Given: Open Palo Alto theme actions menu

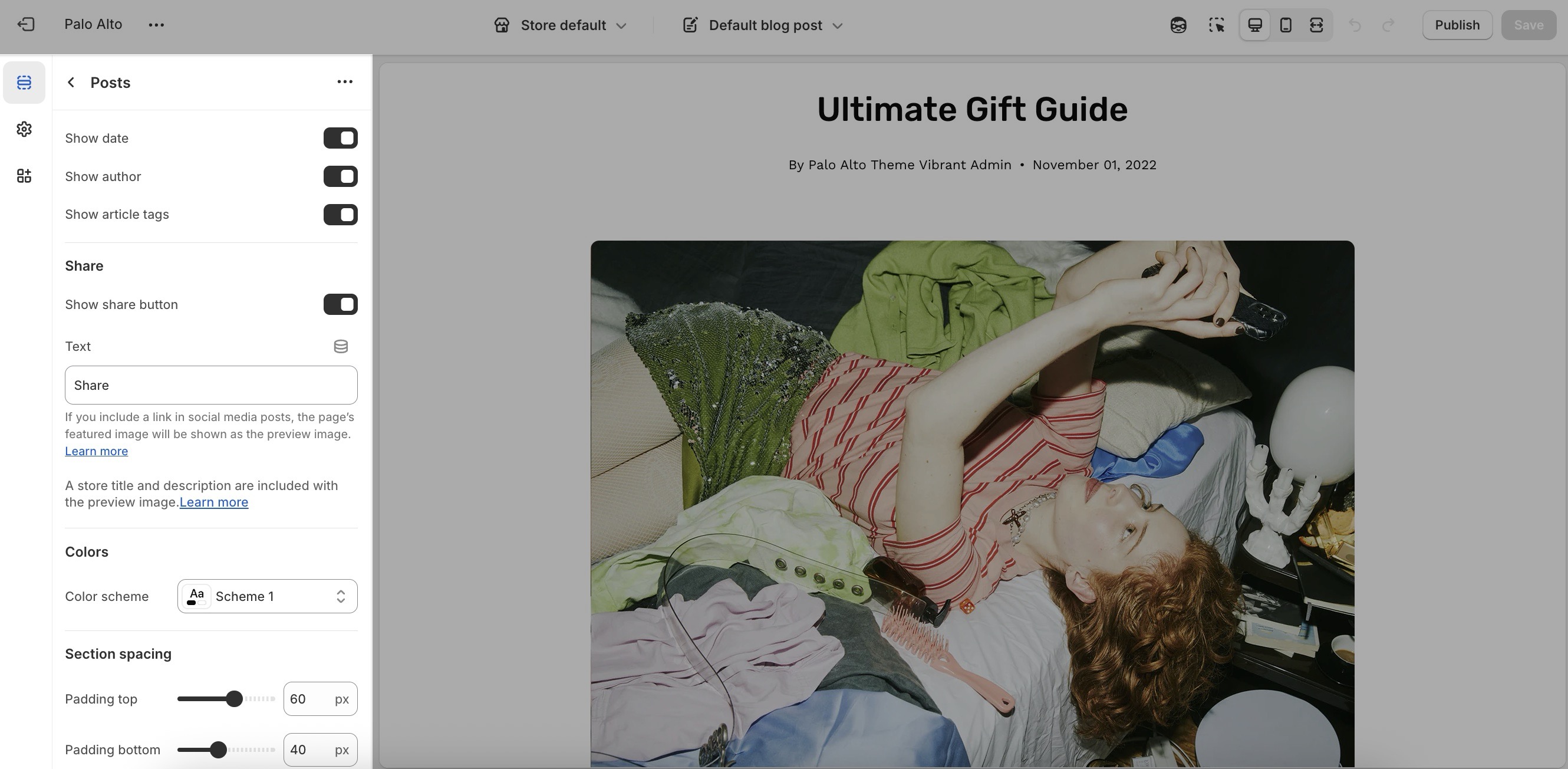Looking at the screenshot, I should click(x=156, y=25).
